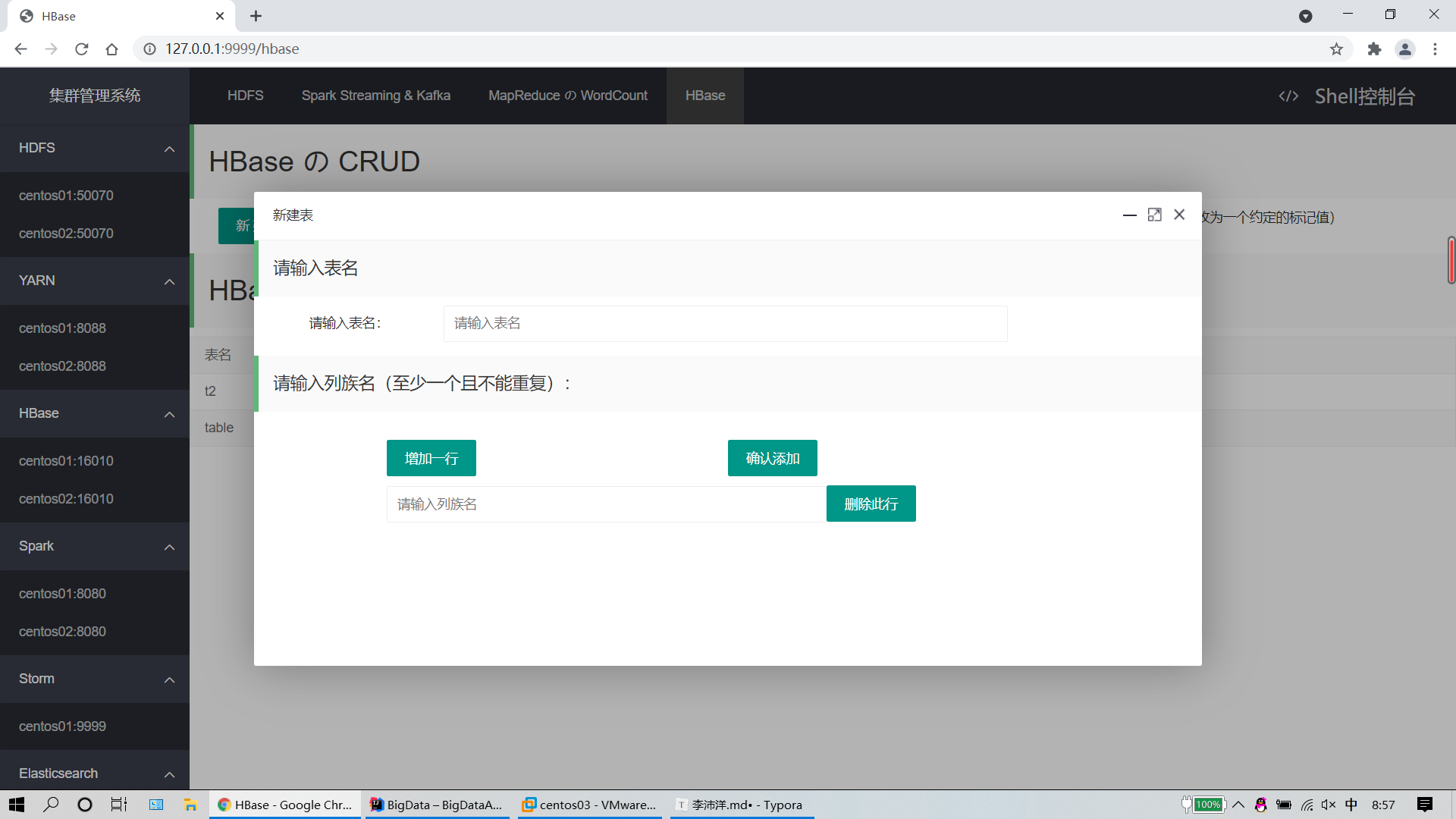Viewport: 1456px width, 819px height.
Task: Open Chrome three-dot menu
Action: (1435, 49)
